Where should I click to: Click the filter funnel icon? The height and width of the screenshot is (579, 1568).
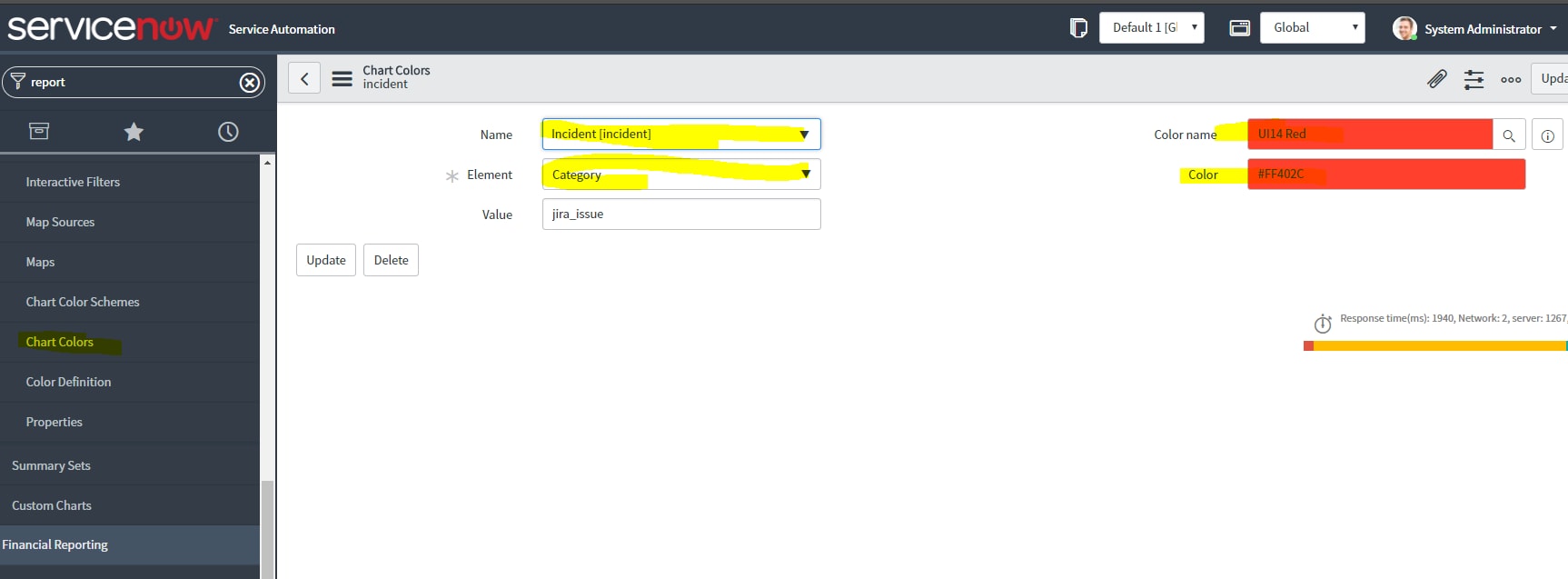point(17,82)
